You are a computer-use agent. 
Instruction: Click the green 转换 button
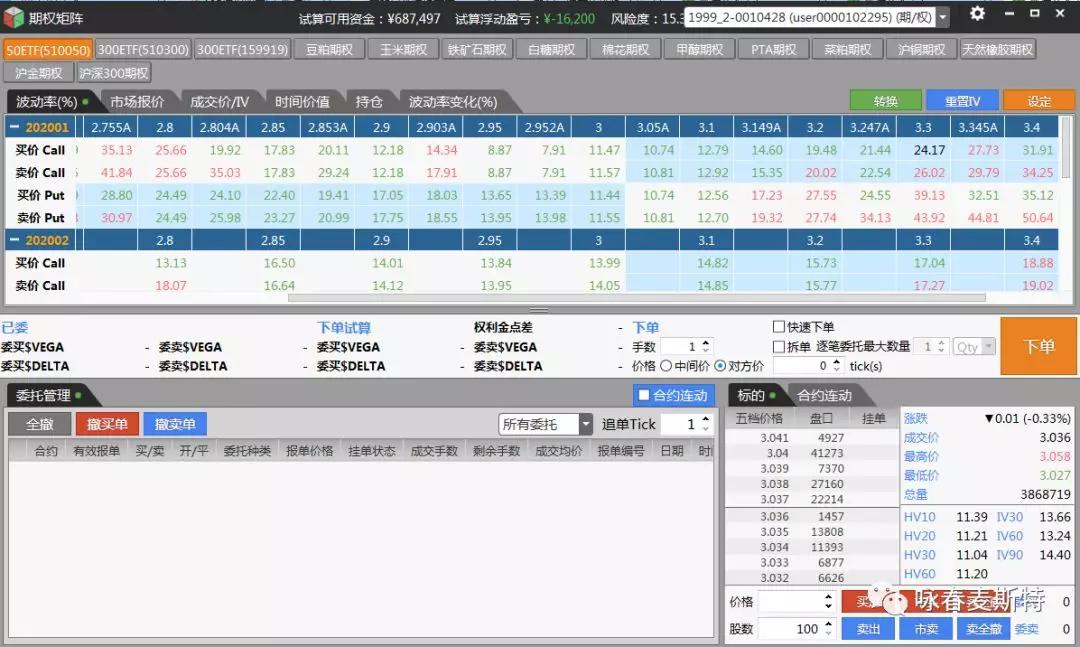885,101
